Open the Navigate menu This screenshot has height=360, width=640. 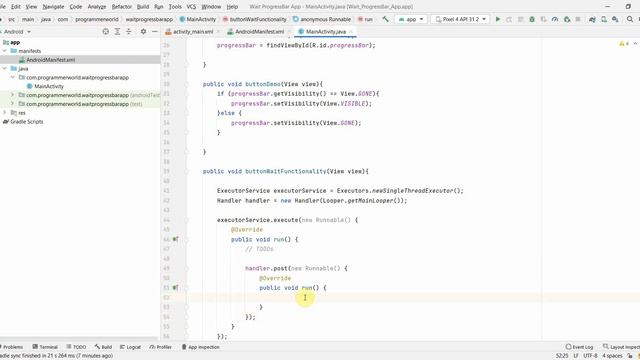53,7
